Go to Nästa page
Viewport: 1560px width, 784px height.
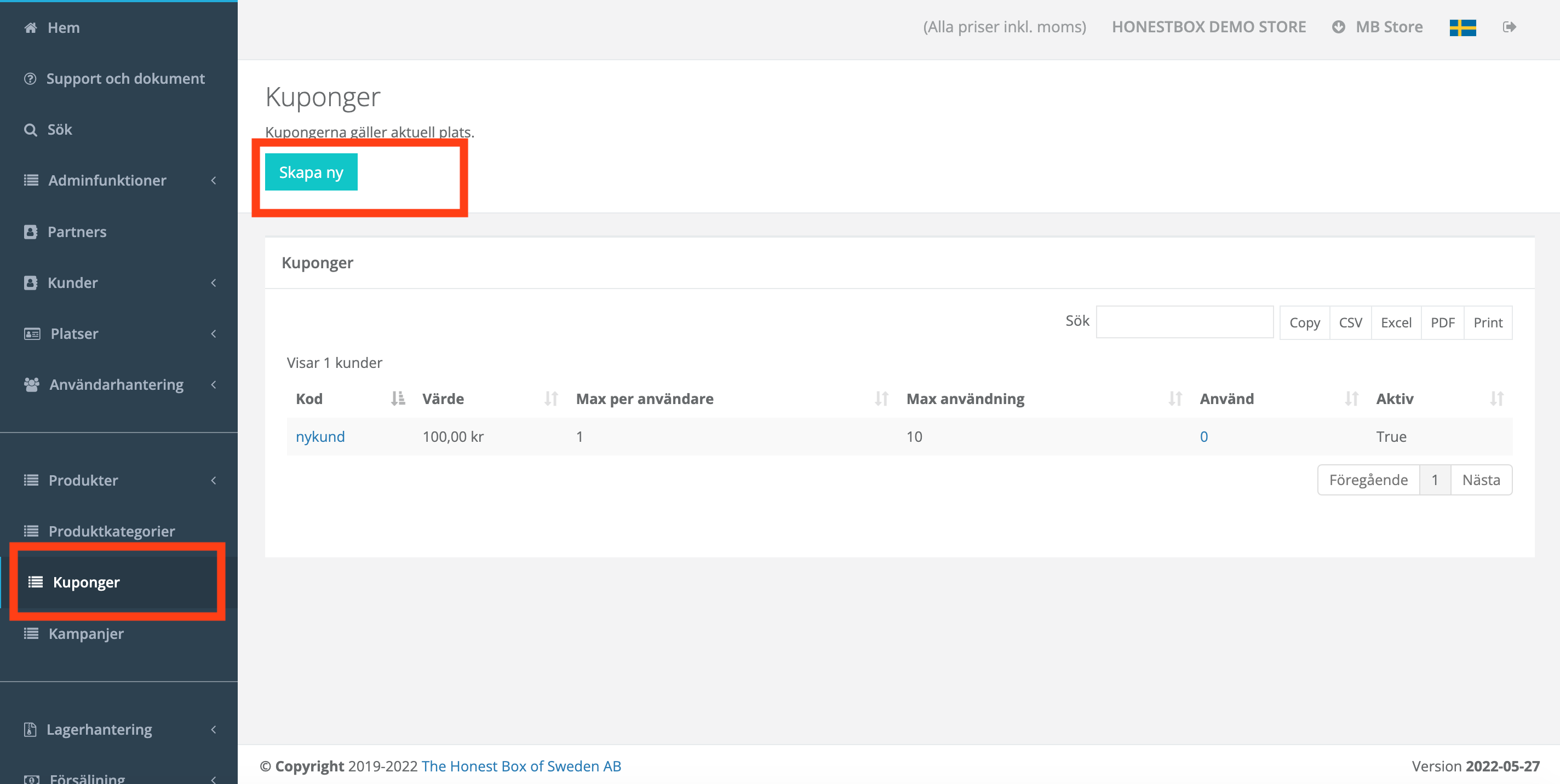pos(1481,480)
